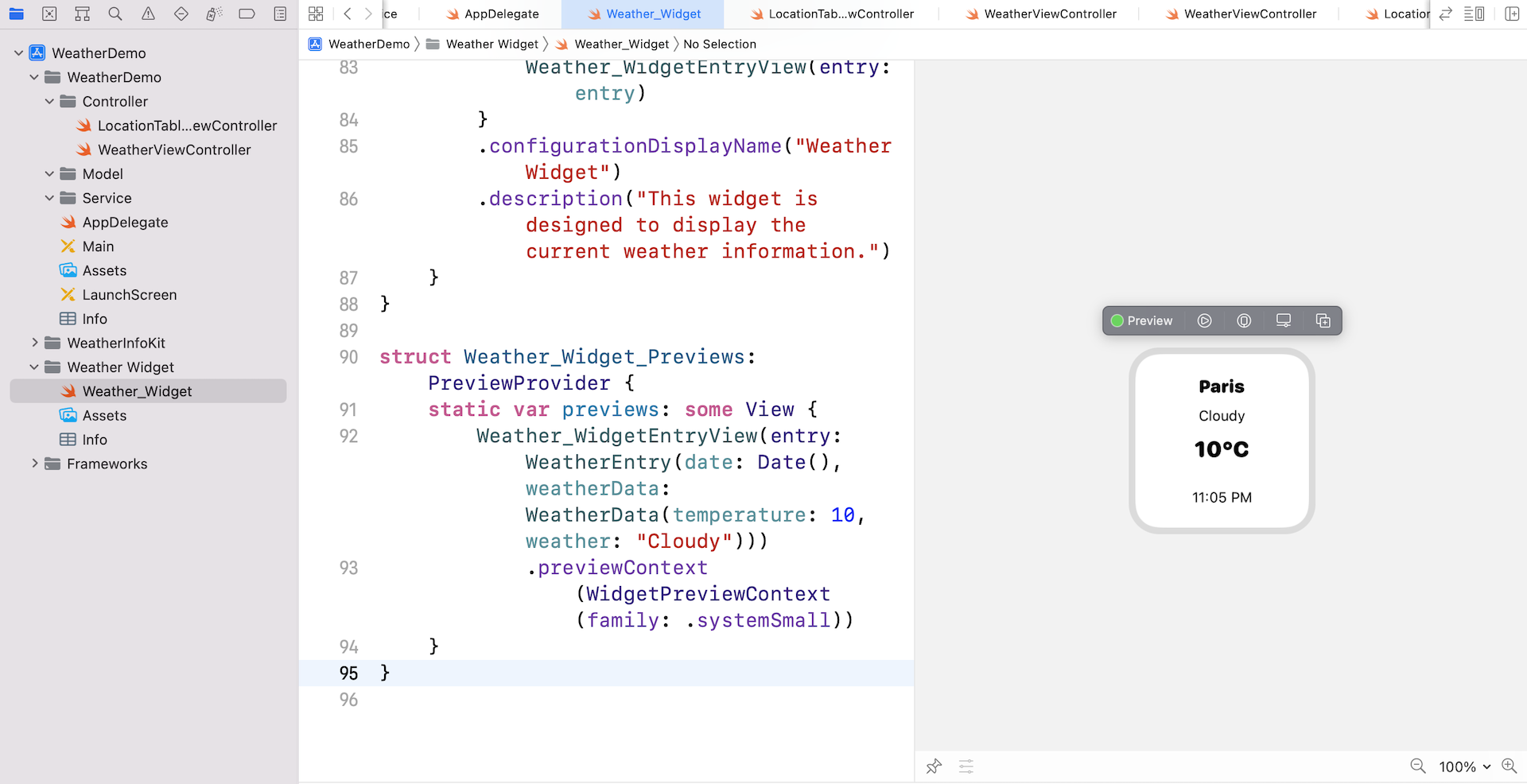Show the Issue navigator warning icon
The height and width of the screenshot is (784, 1527).
coord(148,14)
